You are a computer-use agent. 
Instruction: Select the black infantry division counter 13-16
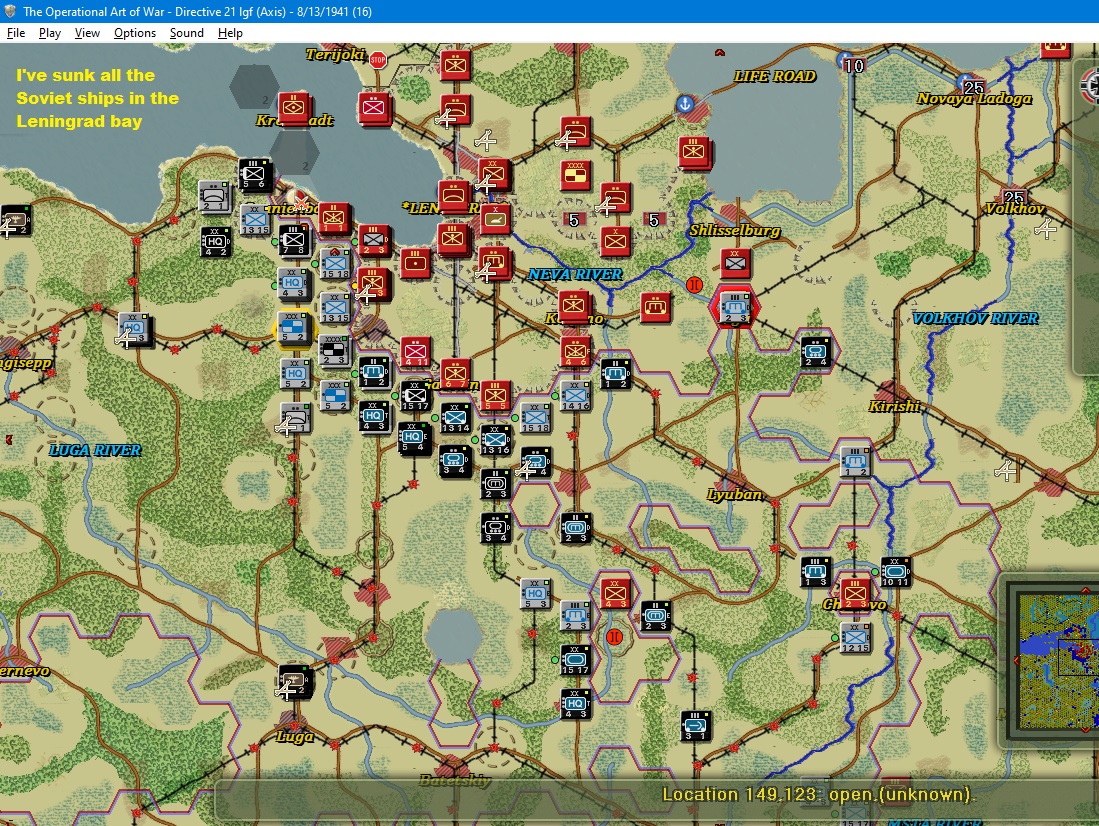495,440
